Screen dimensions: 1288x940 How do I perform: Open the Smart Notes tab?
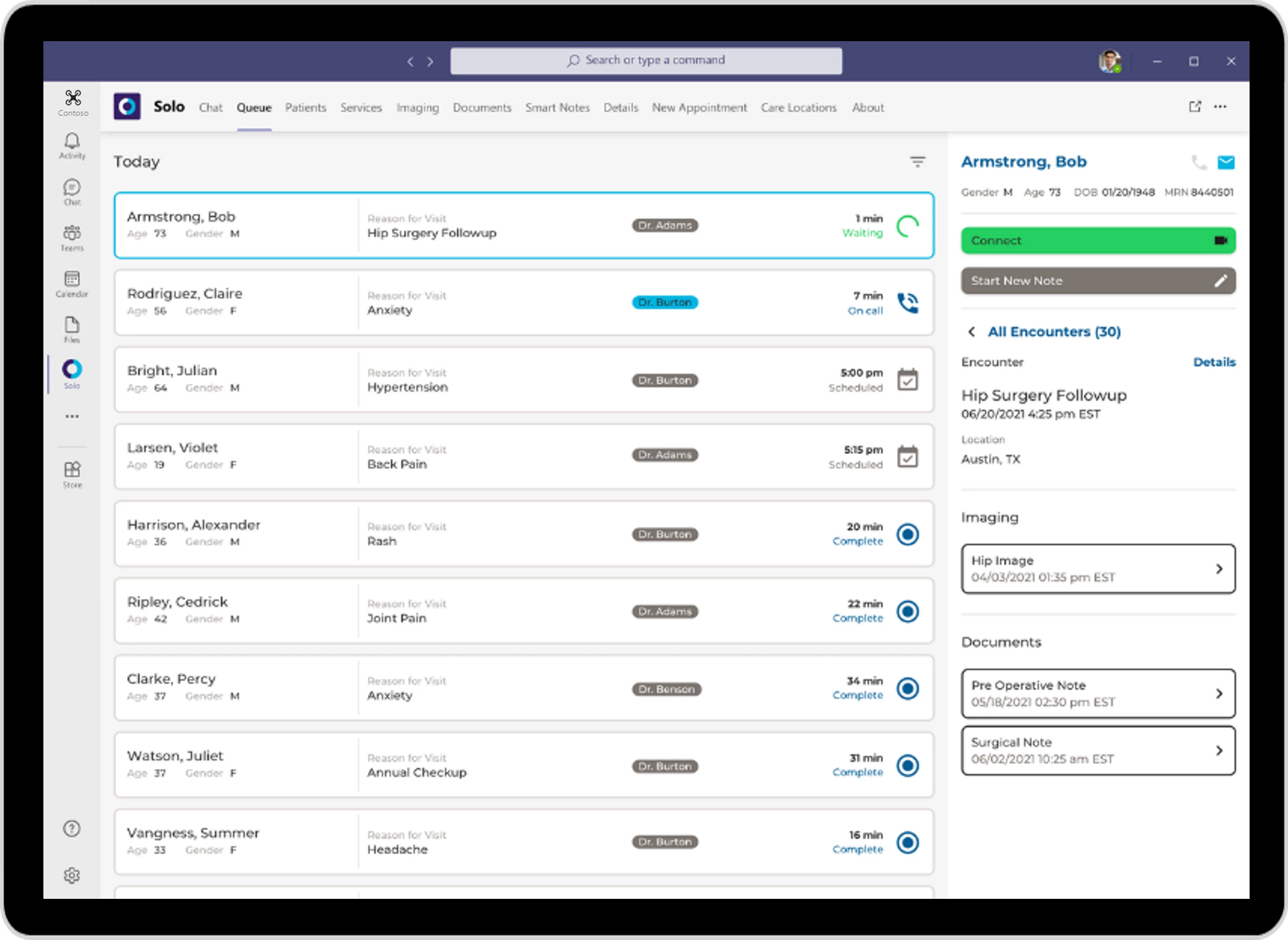coord(557,108)
